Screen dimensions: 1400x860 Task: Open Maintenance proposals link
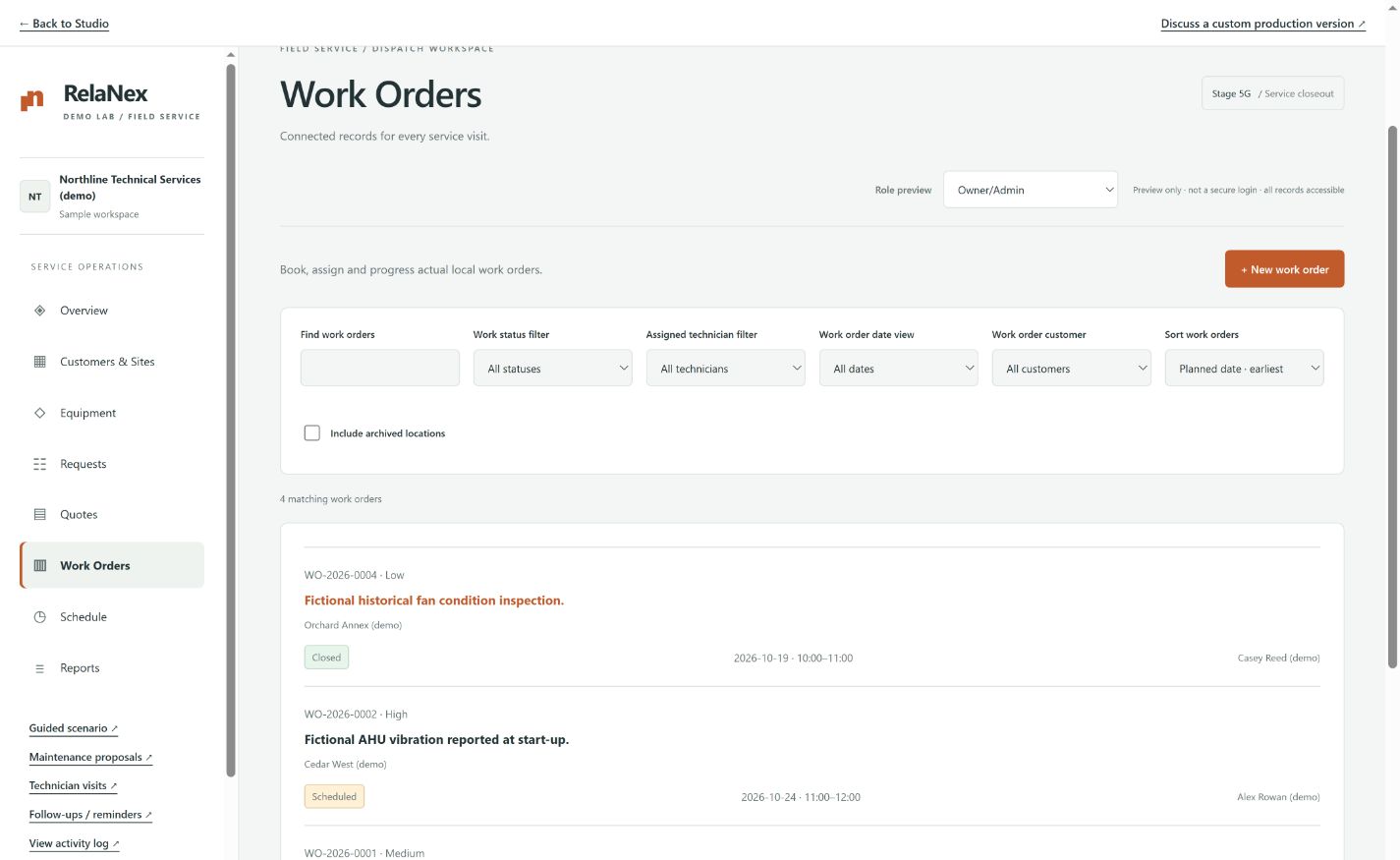pyautogui.click(x=90, y=757)
